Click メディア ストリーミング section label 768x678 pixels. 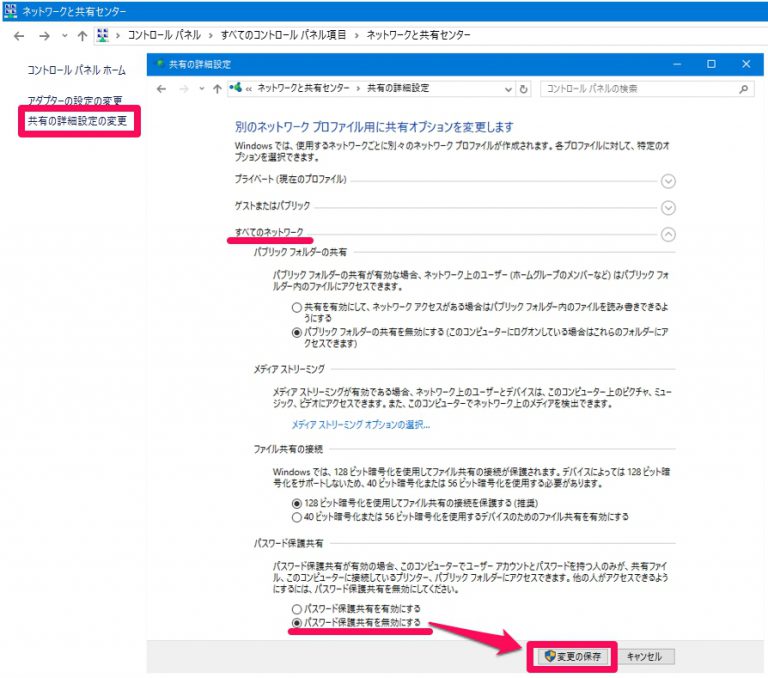[x=289, y=369]
